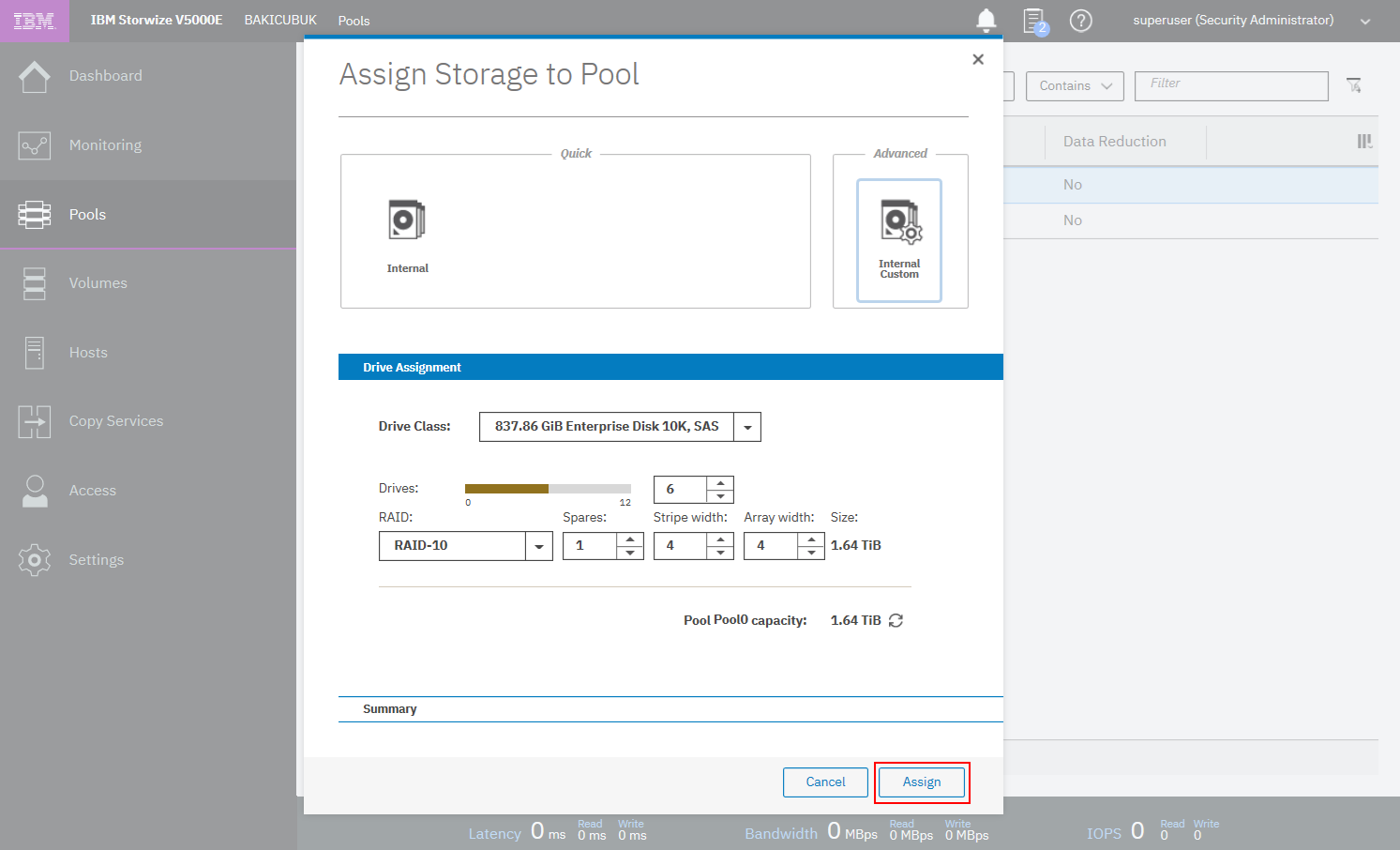Click the BAKICUBUK system name

280,20
